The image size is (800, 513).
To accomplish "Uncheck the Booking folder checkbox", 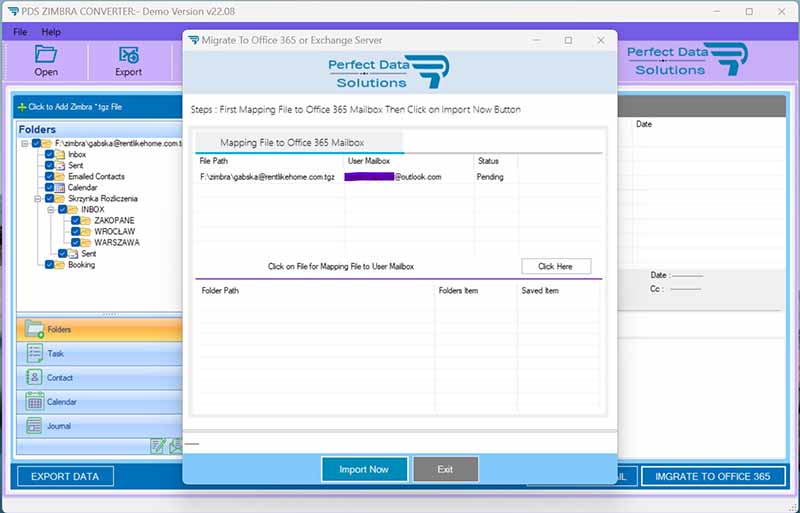I will point(49,264).
